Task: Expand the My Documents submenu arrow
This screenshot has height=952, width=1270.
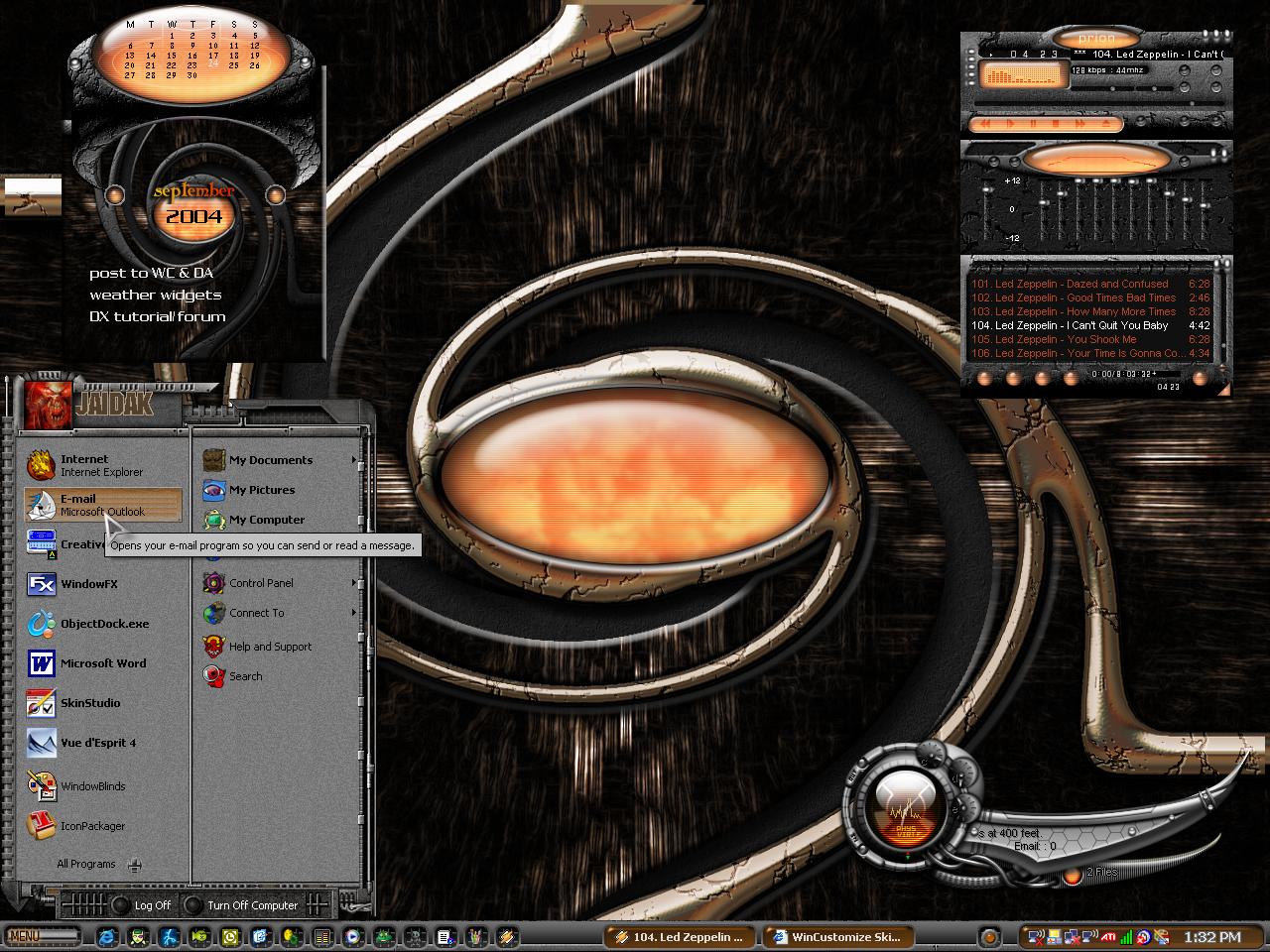Action: click(353, 460)
